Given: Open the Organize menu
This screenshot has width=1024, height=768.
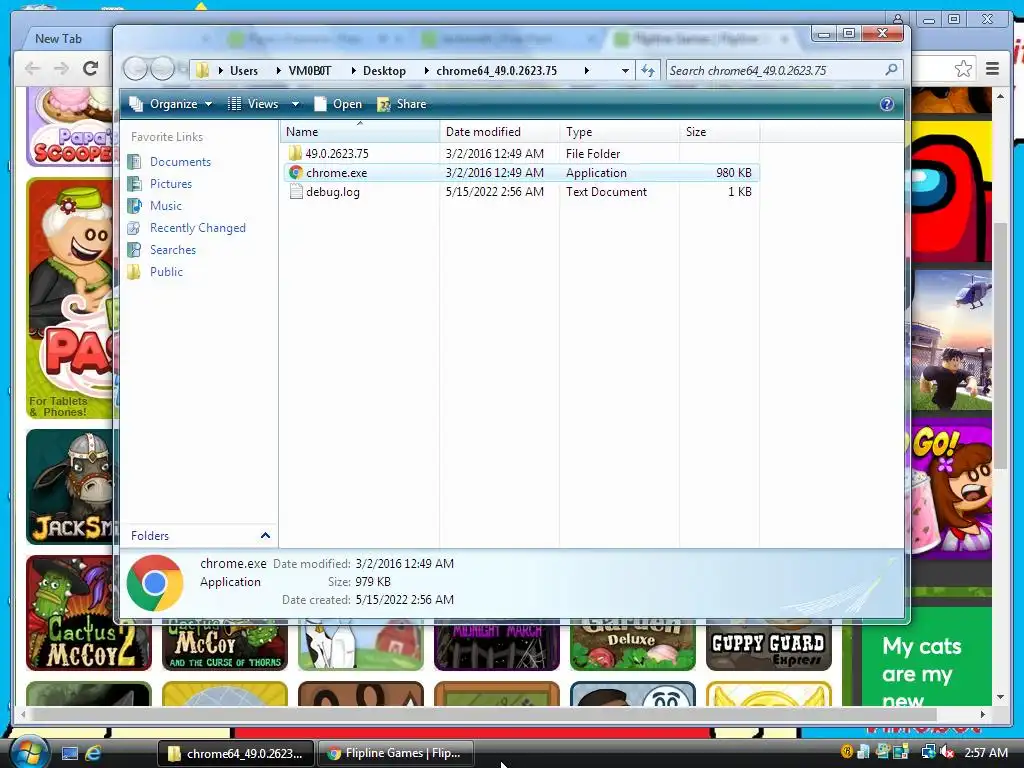Looking at the screenshot, I should coord(170,104).
